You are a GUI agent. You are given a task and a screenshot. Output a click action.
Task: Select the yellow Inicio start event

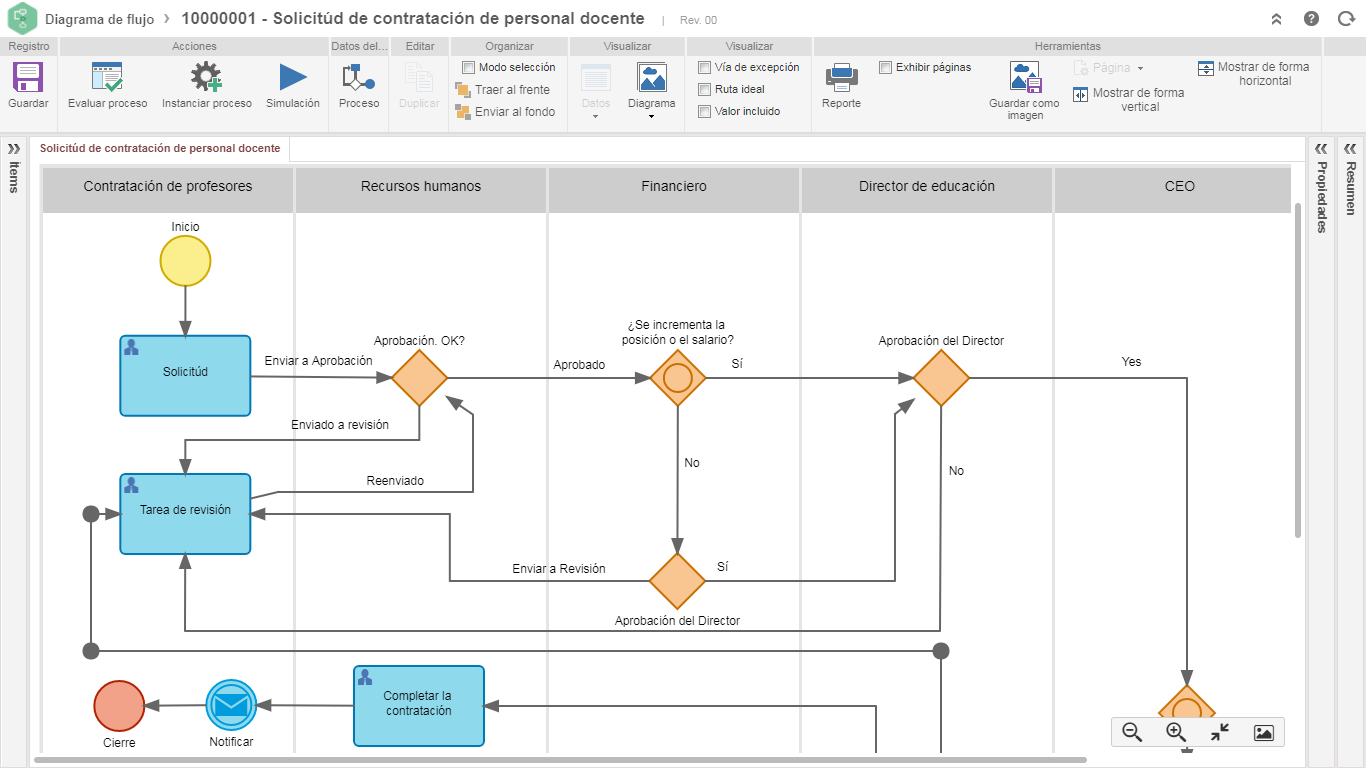(185, 261)
